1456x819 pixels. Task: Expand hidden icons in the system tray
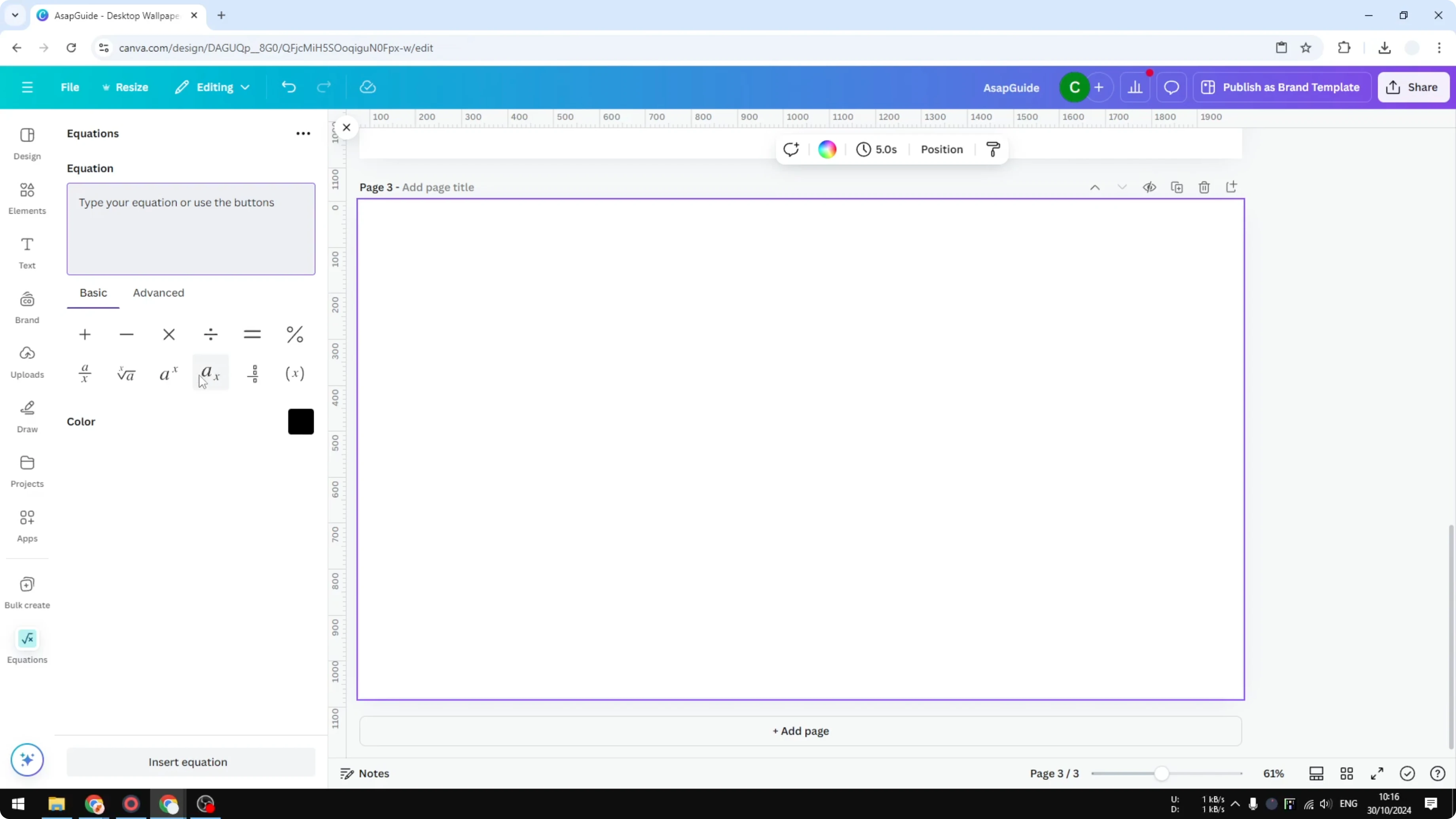tap(1236, 804)
